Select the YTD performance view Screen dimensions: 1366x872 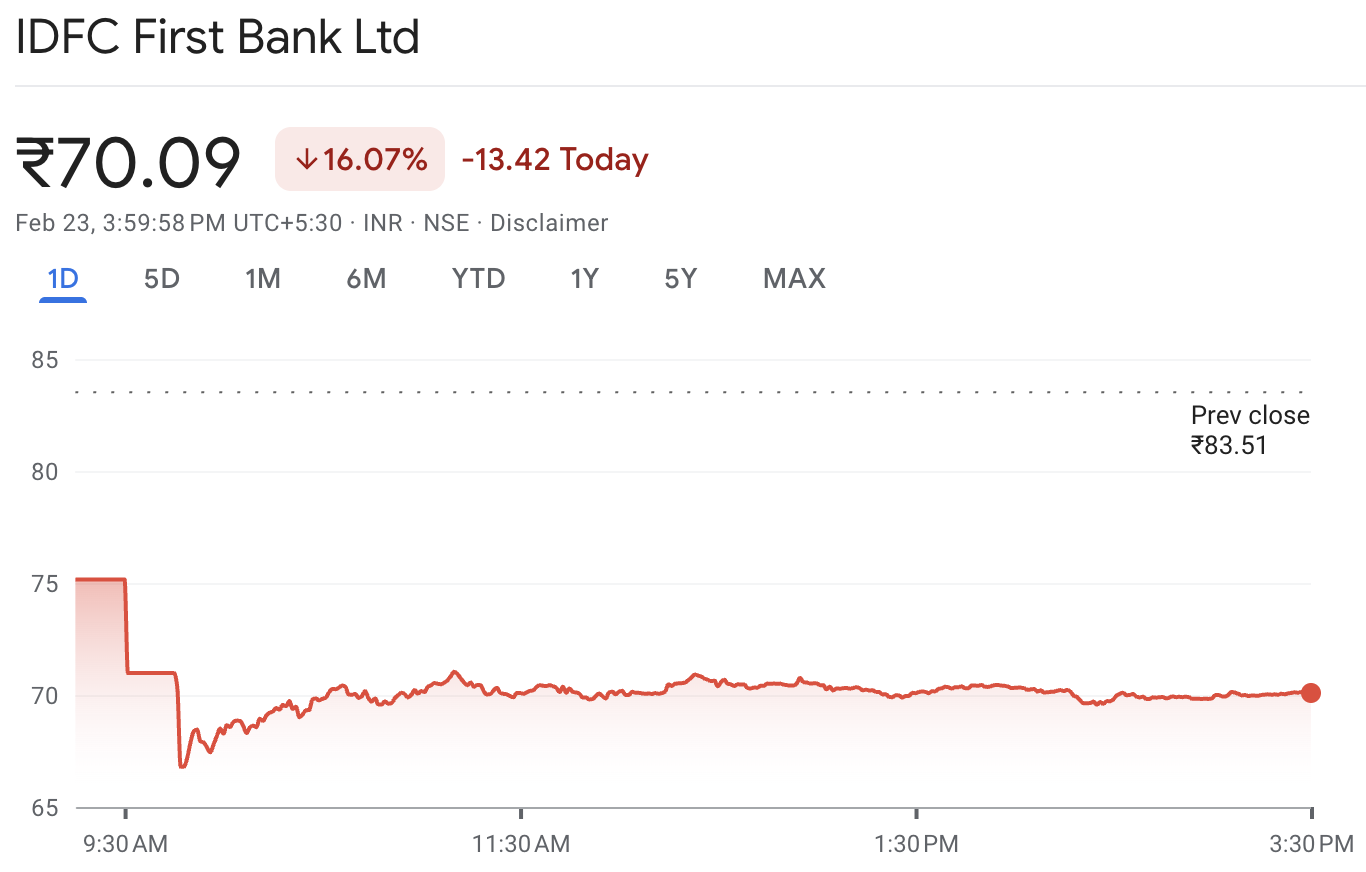[x=478, y=279]
